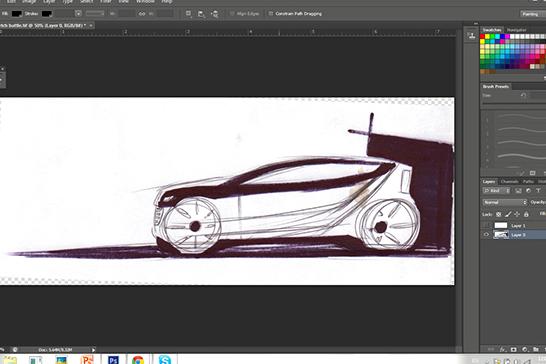Open Photoshop from the taskbar
The image size is (546, 364).
(113, 360)
